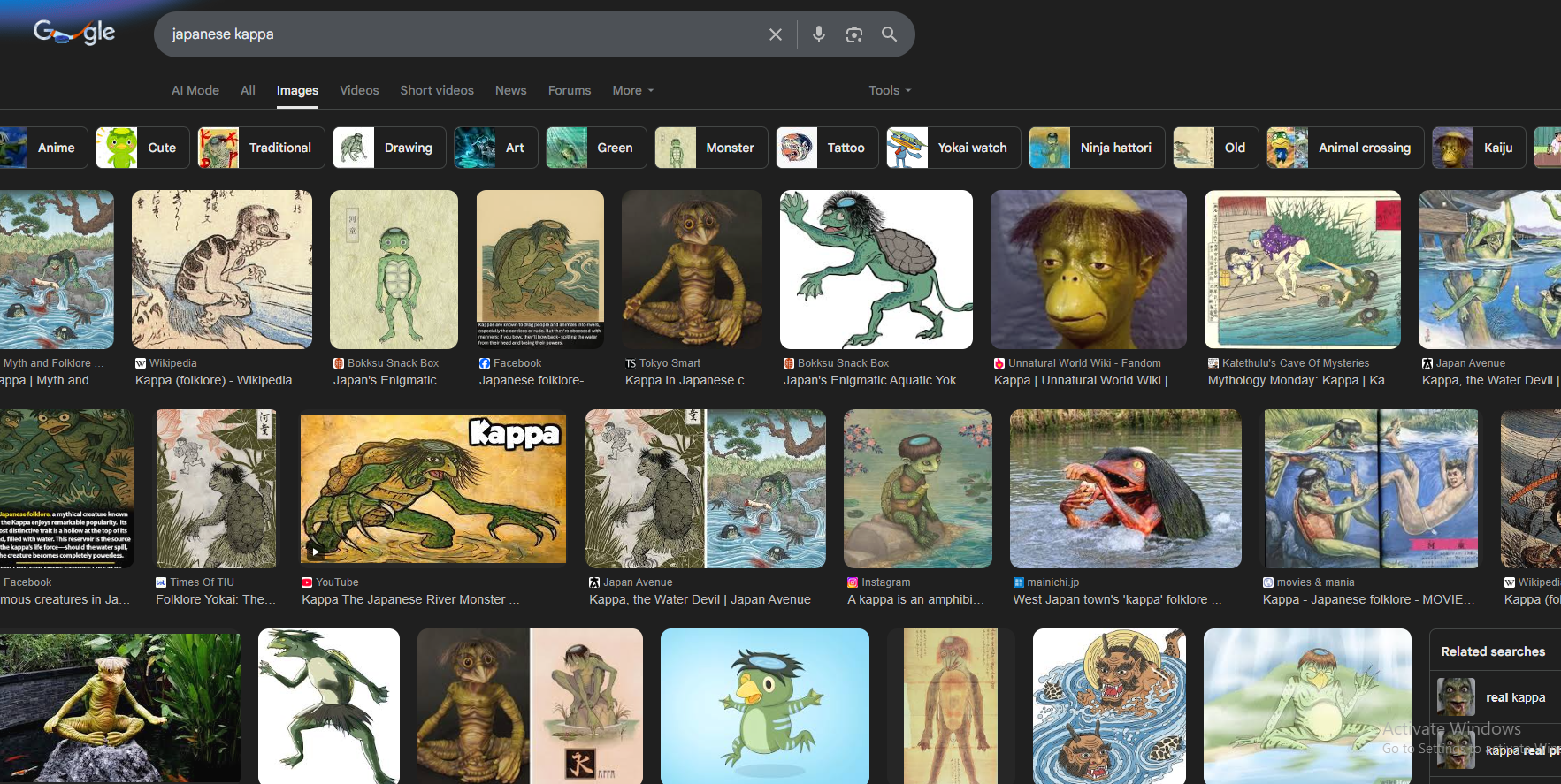Expand the More dropdown menu
Viewport: 1561px width, 784px height.
coord(633,90)
